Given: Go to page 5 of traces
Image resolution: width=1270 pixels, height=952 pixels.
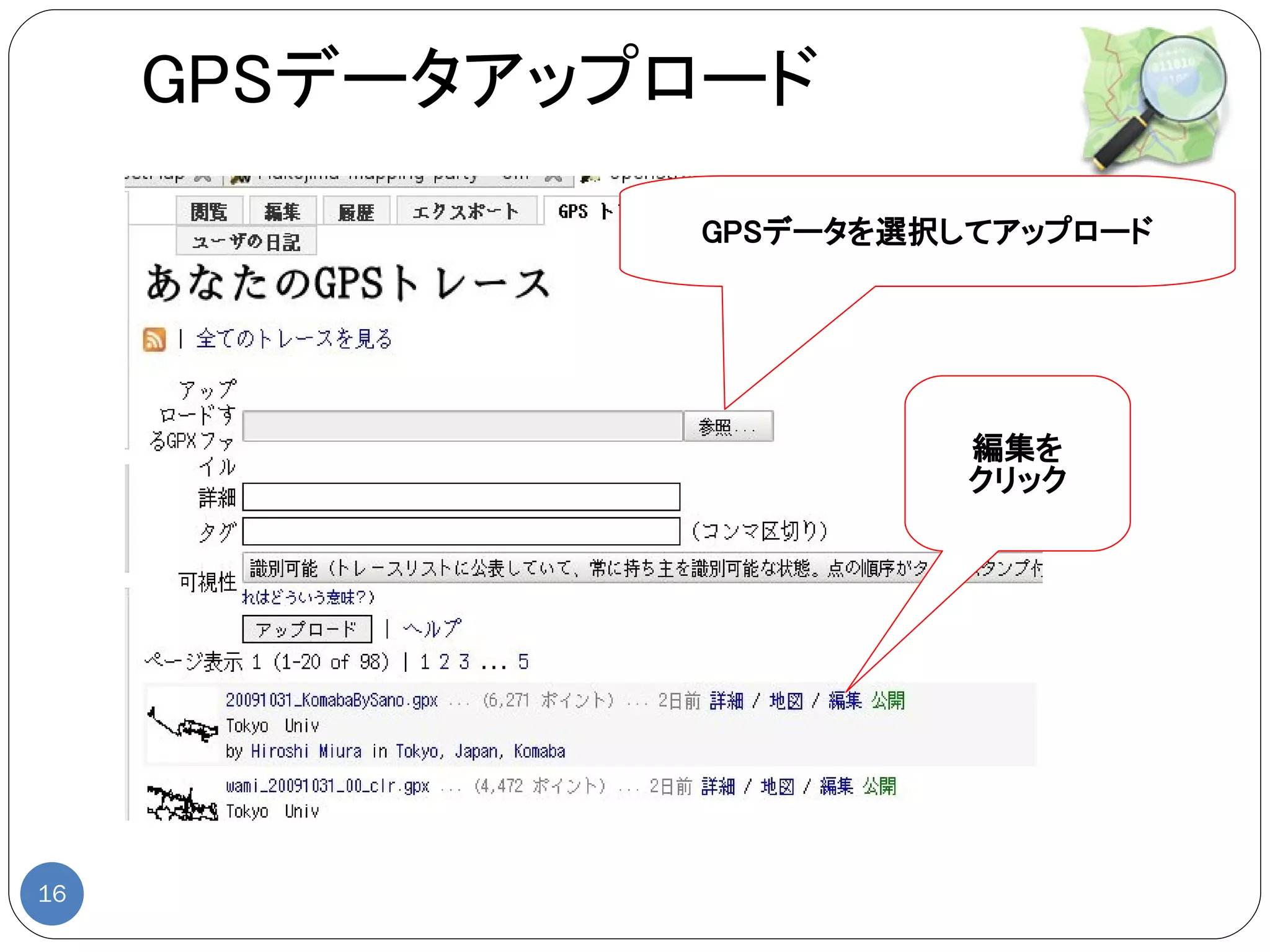Looking at the screenshot, I should pyautogui.click(x=523, y=662).
